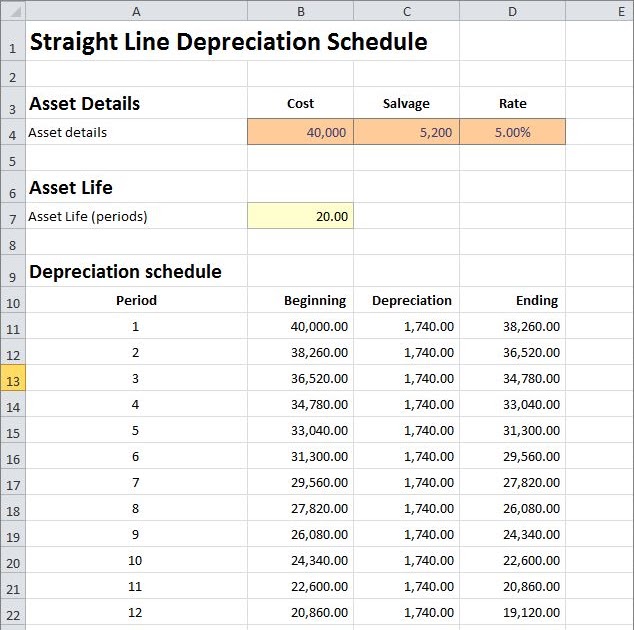The image size is (634, 630).
Task: Click the Select All corner triangle
Action: click(x=13, y=11)
